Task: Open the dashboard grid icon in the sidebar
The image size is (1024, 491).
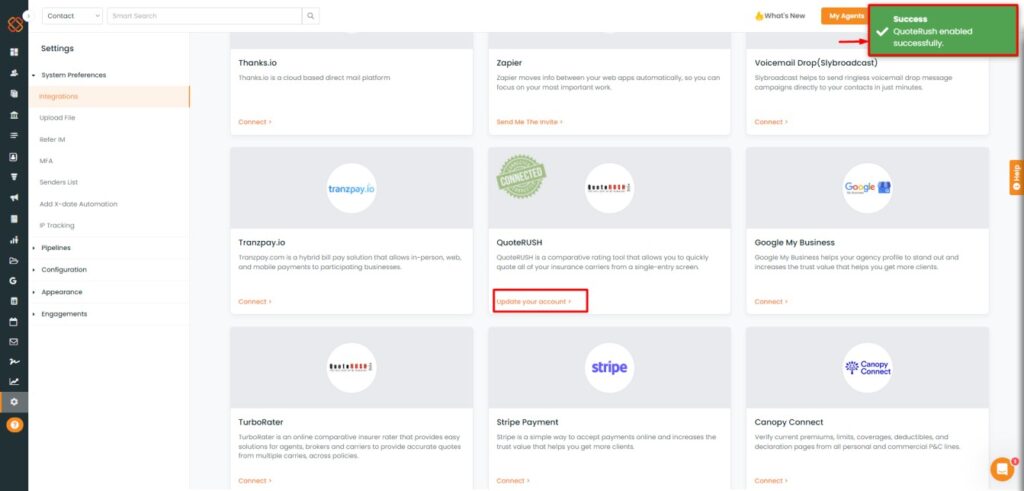Action: click(14, 52)
